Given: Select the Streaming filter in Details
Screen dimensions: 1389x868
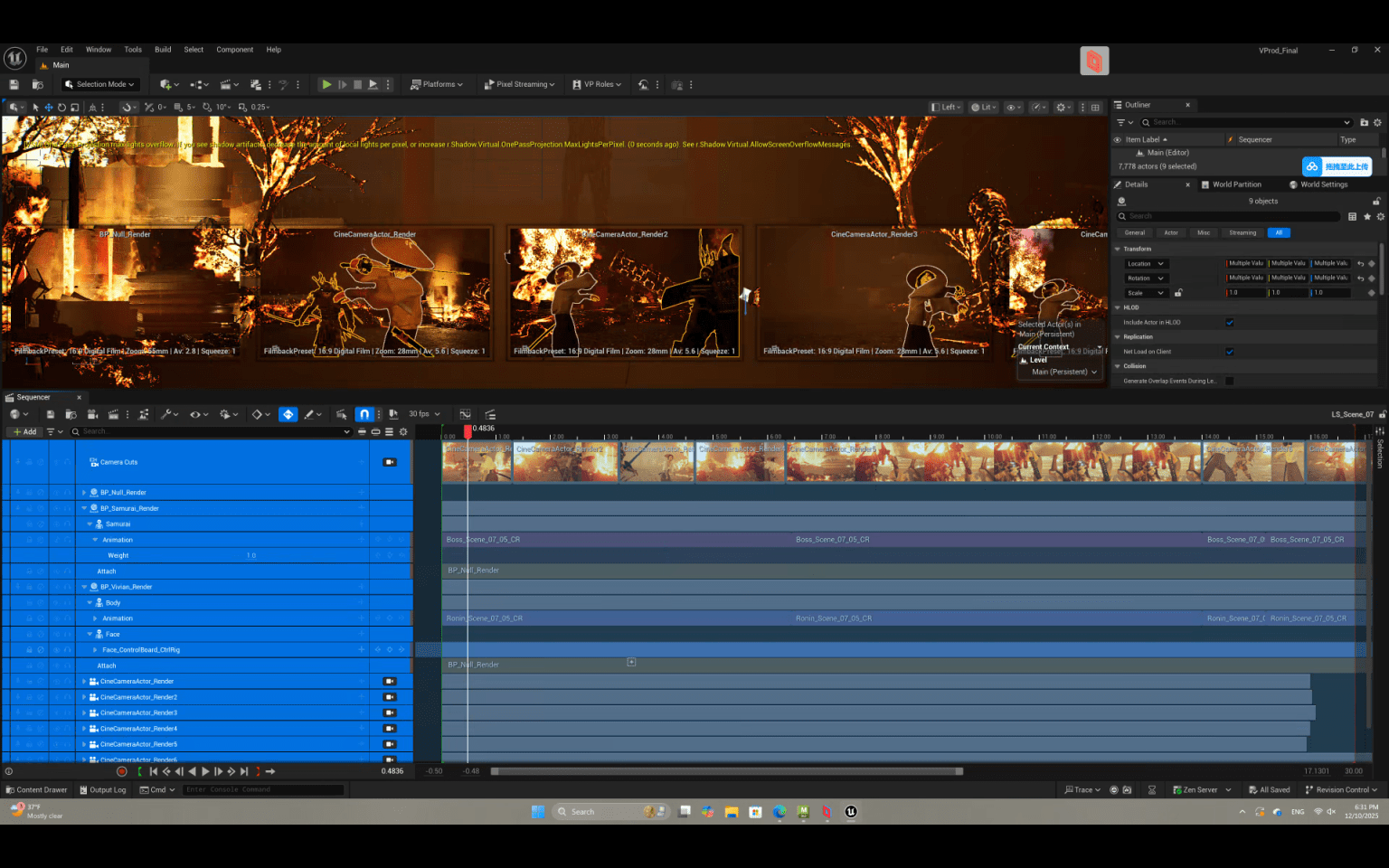Looking at the screenshot, I should [1242, 232].
